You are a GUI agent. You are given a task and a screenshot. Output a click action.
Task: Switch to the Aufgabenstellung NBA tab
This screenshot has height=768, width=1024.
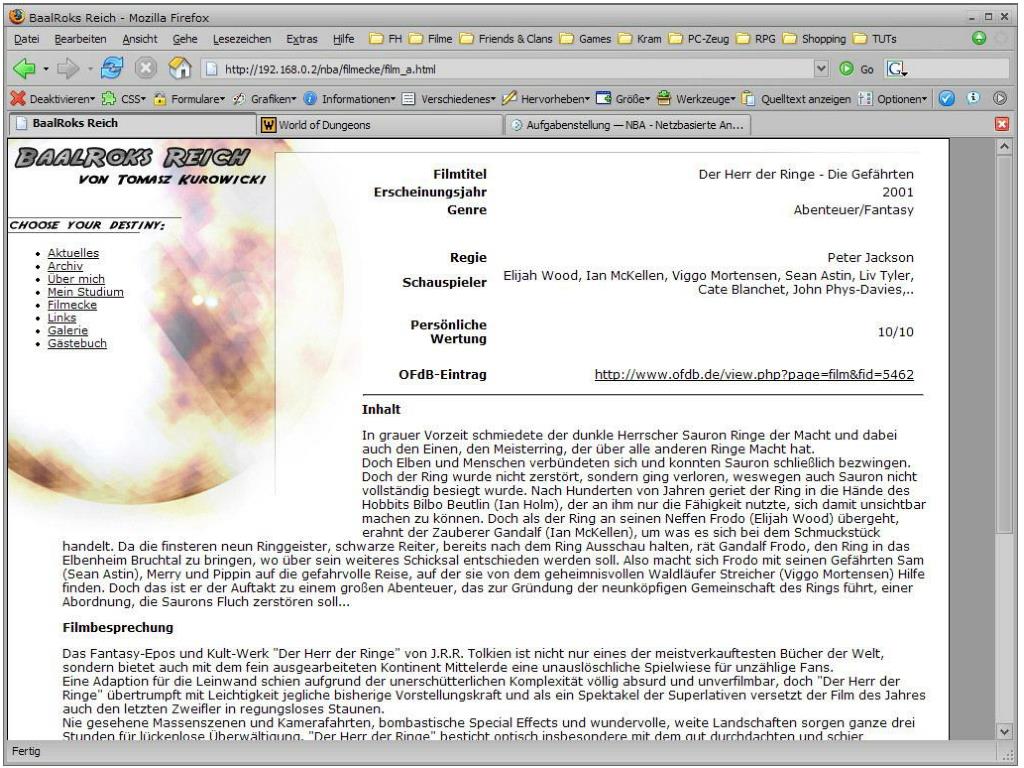[x=628, y=124]
